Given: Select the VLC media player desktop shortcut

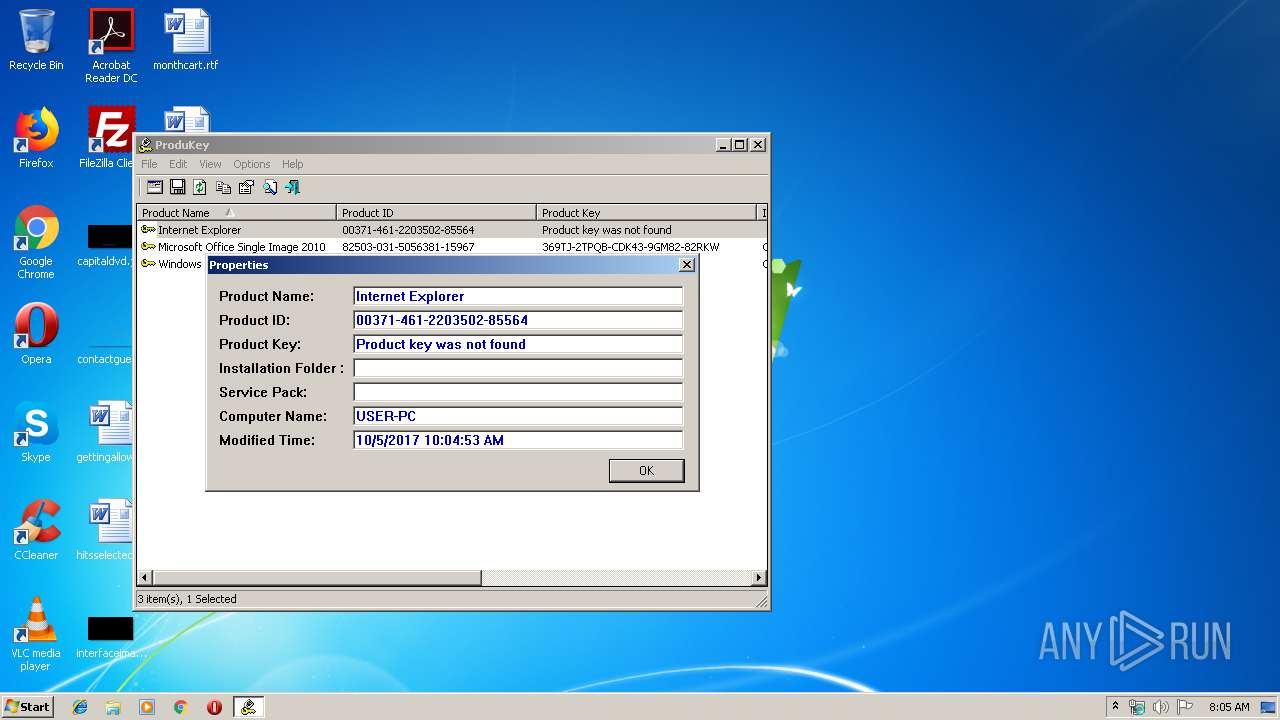Looking at the screenshot, I should (36, 634).
